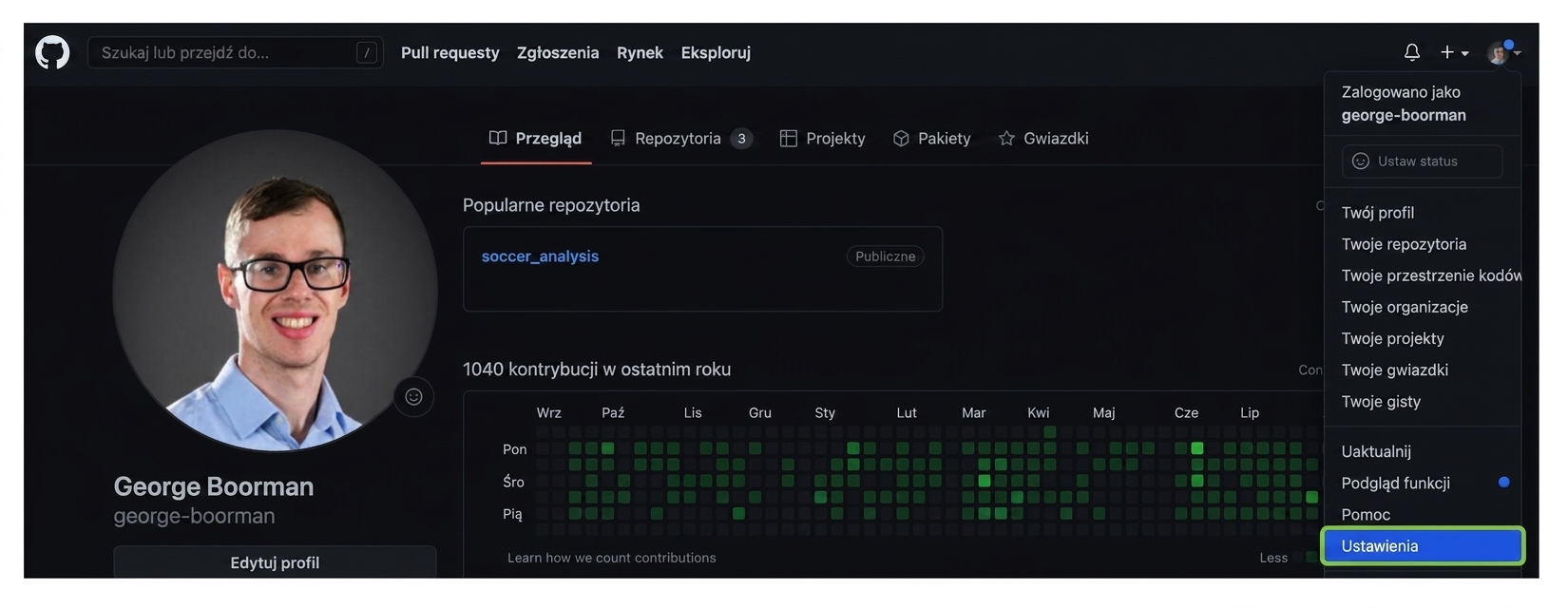Switch to the Repozytoria tab

click(681, 138)
